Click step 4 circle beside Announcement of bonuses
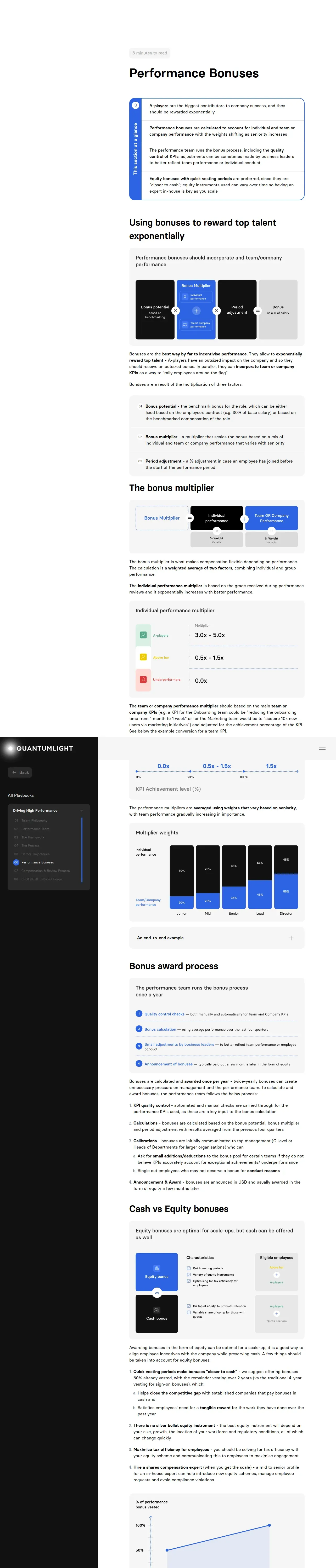Image resolution: width=336 pixels, height=1568 pixels. 139,1063
